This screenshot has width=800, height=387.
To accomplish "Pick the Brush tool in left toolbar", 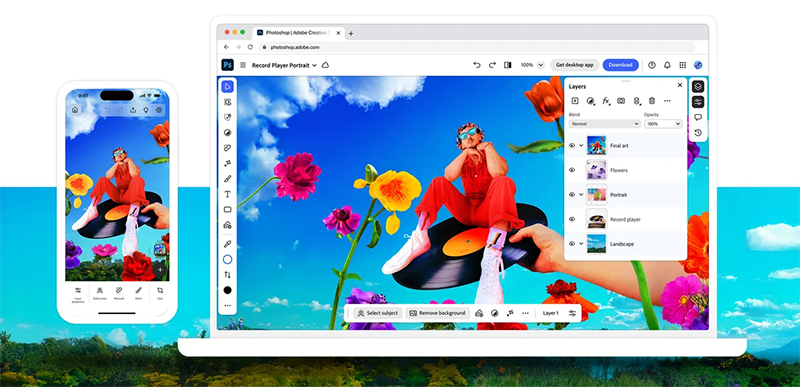I will click(x=228, y=178).
